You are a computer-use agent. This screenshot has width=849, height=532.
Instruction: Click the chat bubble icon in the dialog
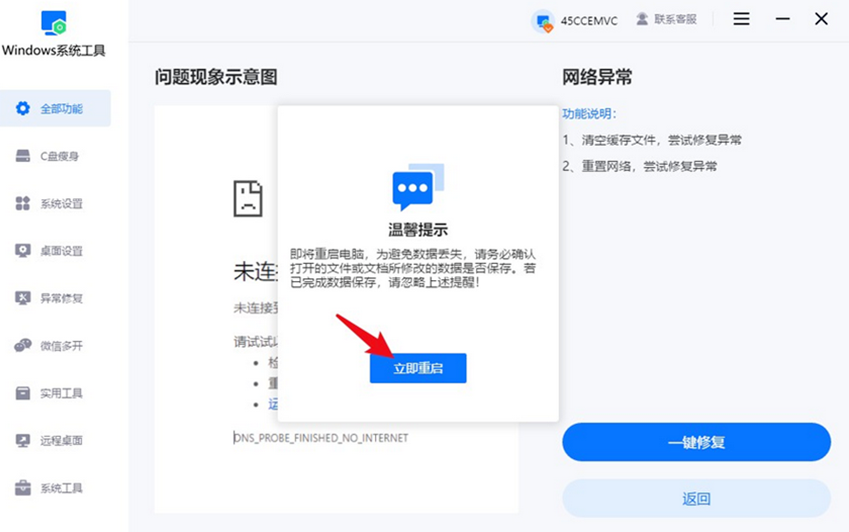pos(417,187)
